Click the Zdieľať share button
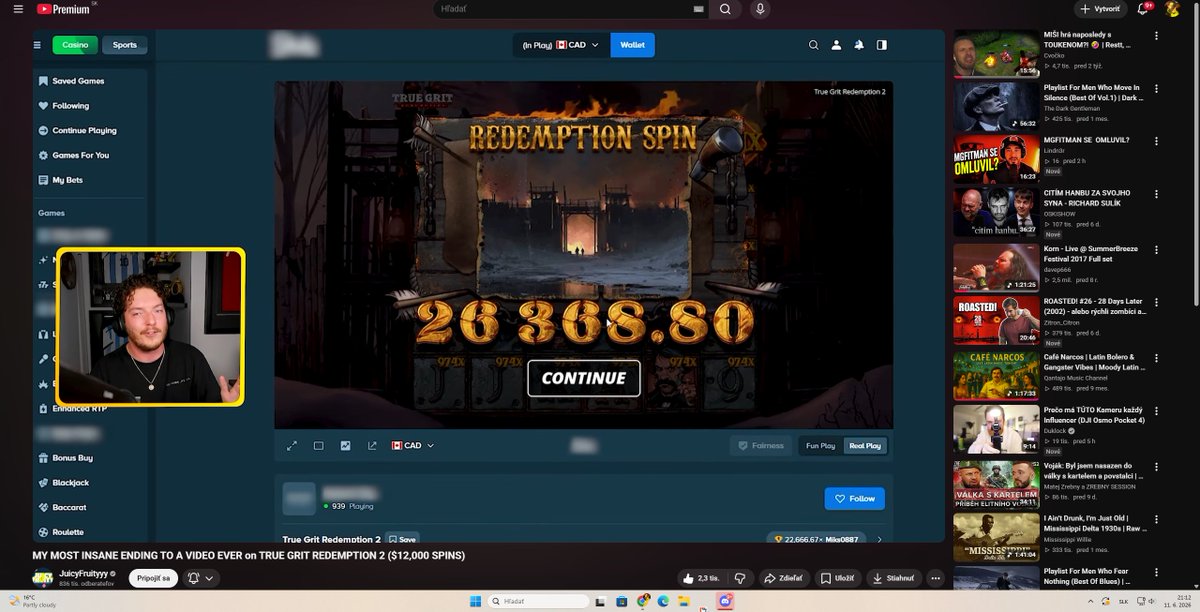Viewport: 1200px width, 612px height. [x=784, y=578]
